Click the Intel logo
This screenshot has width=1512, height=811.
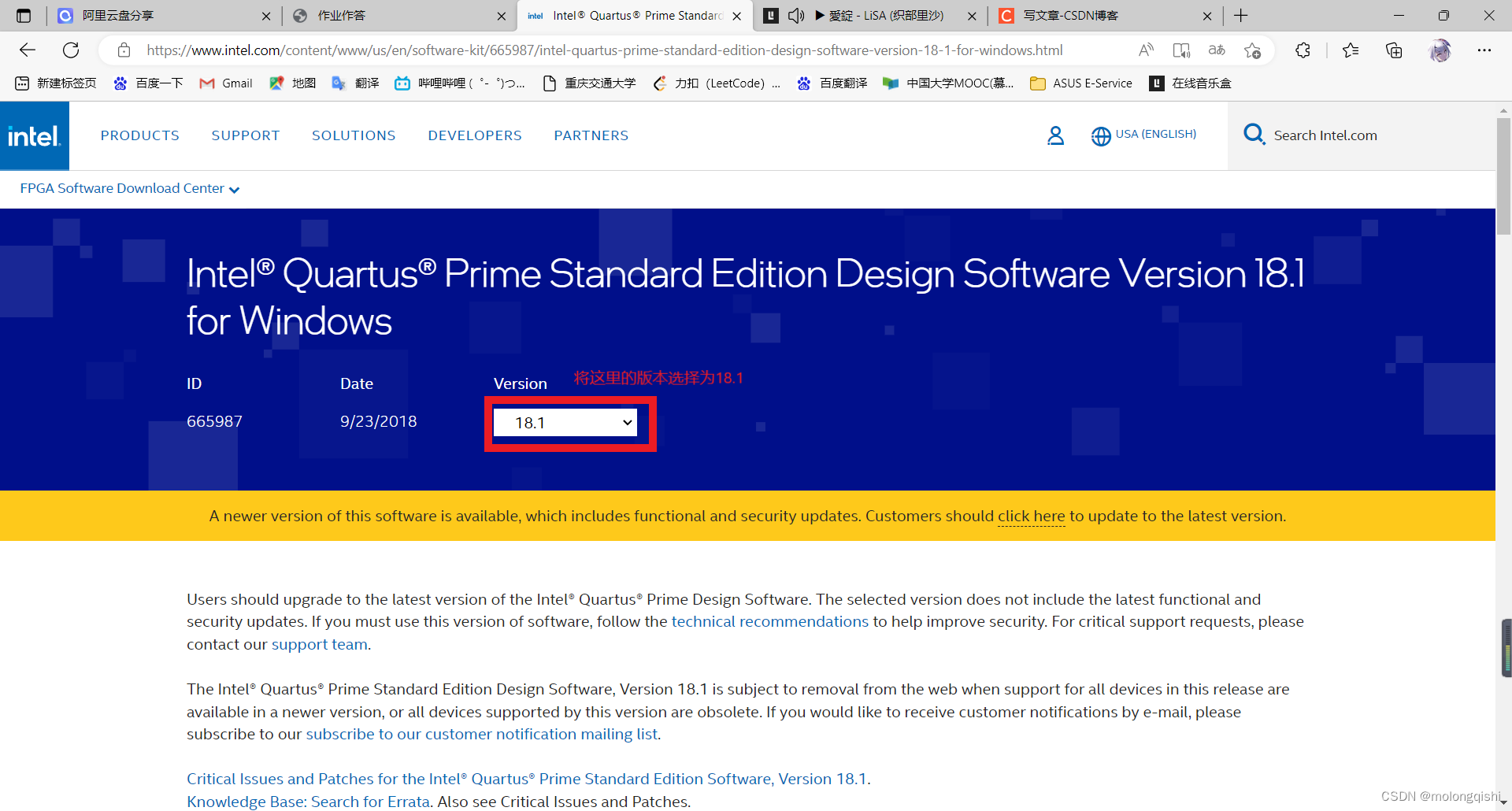point(35,135)
